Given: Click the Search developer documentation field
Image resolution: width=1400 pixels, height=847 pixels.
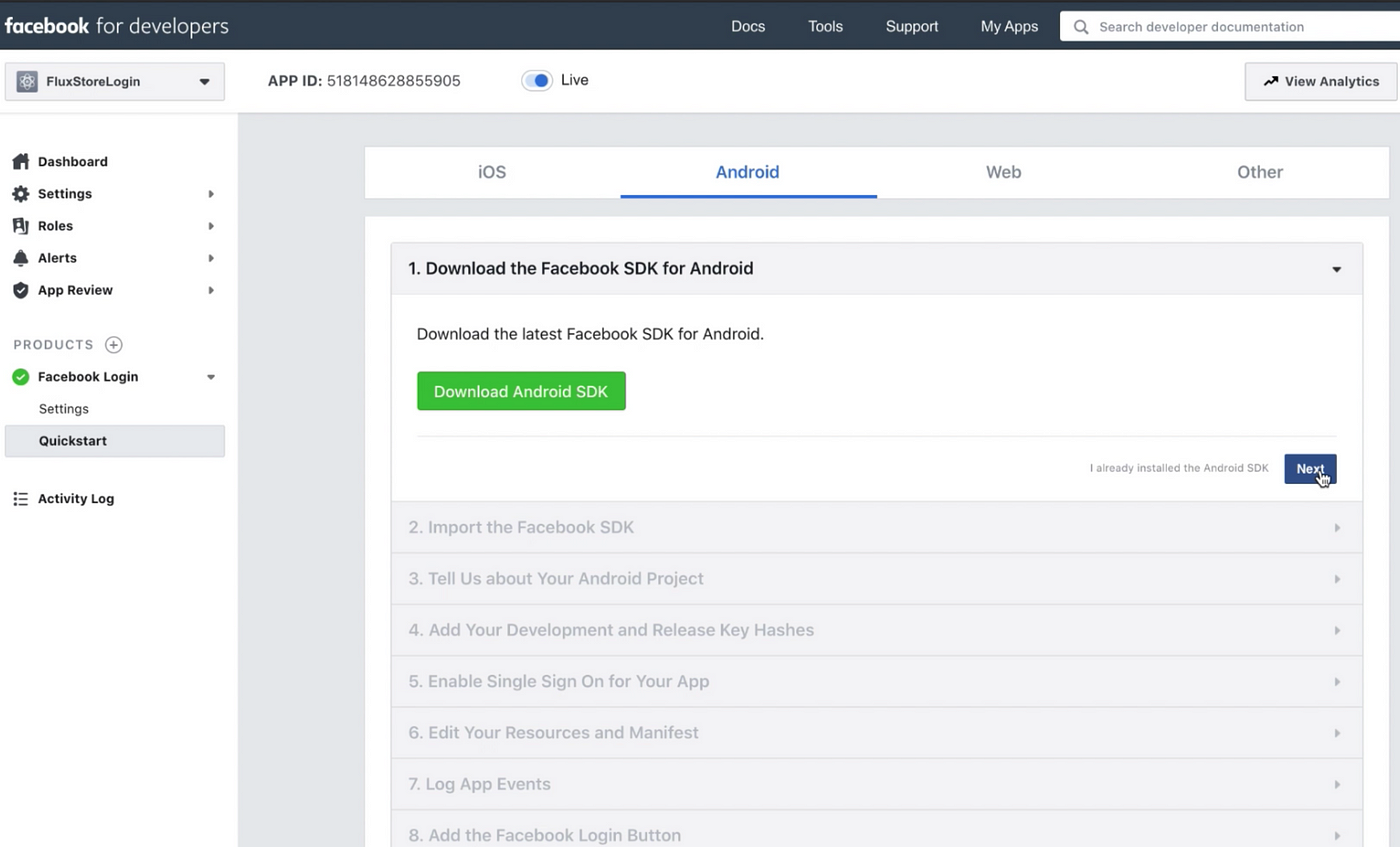Looking at the screenshot, I should tap(1230, 27).
